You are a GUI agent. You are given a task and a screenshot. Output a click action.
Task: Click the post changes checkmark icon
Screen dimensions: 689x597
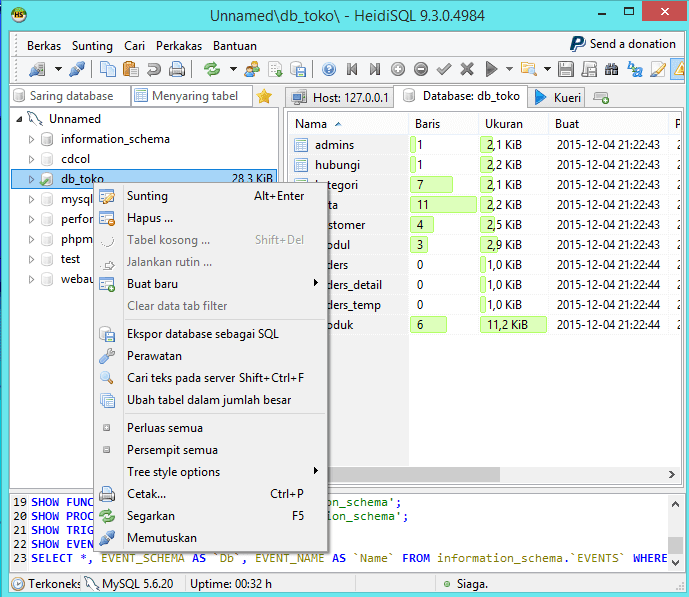(444, 69)
